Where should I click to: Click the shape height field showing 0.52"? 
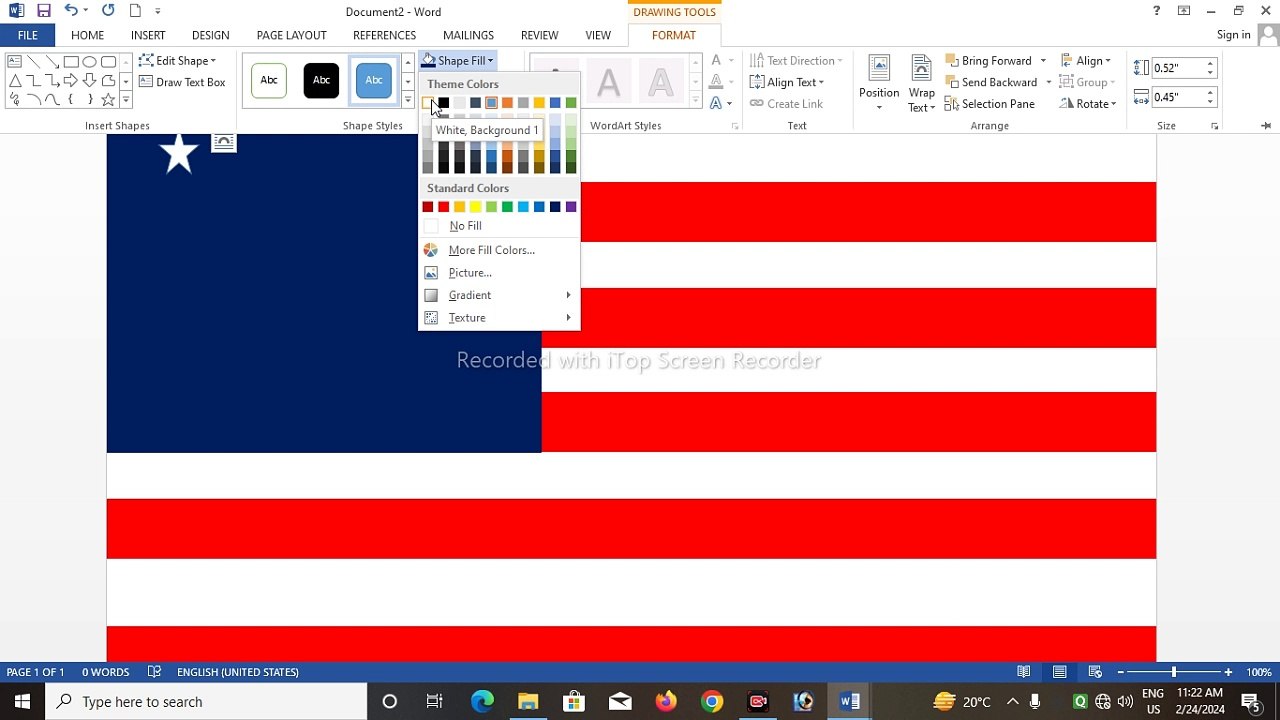pos(1177,68)
